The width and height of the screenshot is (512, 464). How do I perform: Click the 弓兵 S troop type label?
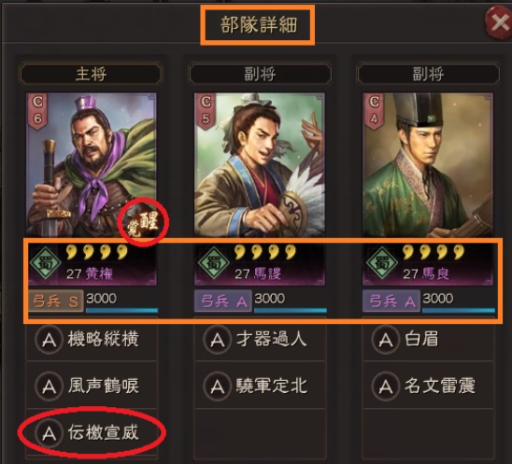click(x=56, y=301)
